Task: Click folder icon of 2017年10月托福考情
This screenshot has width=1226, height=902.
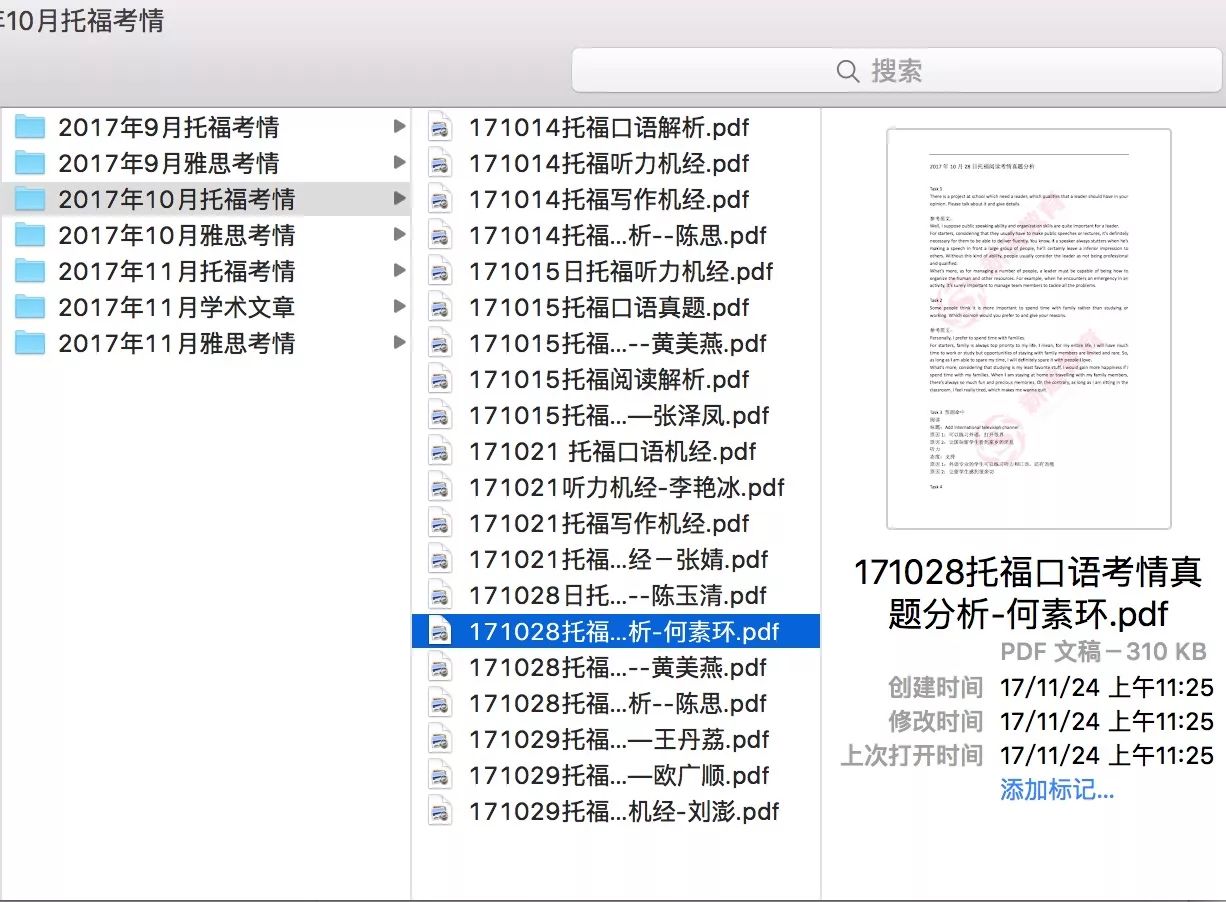Action: point(31,199)
